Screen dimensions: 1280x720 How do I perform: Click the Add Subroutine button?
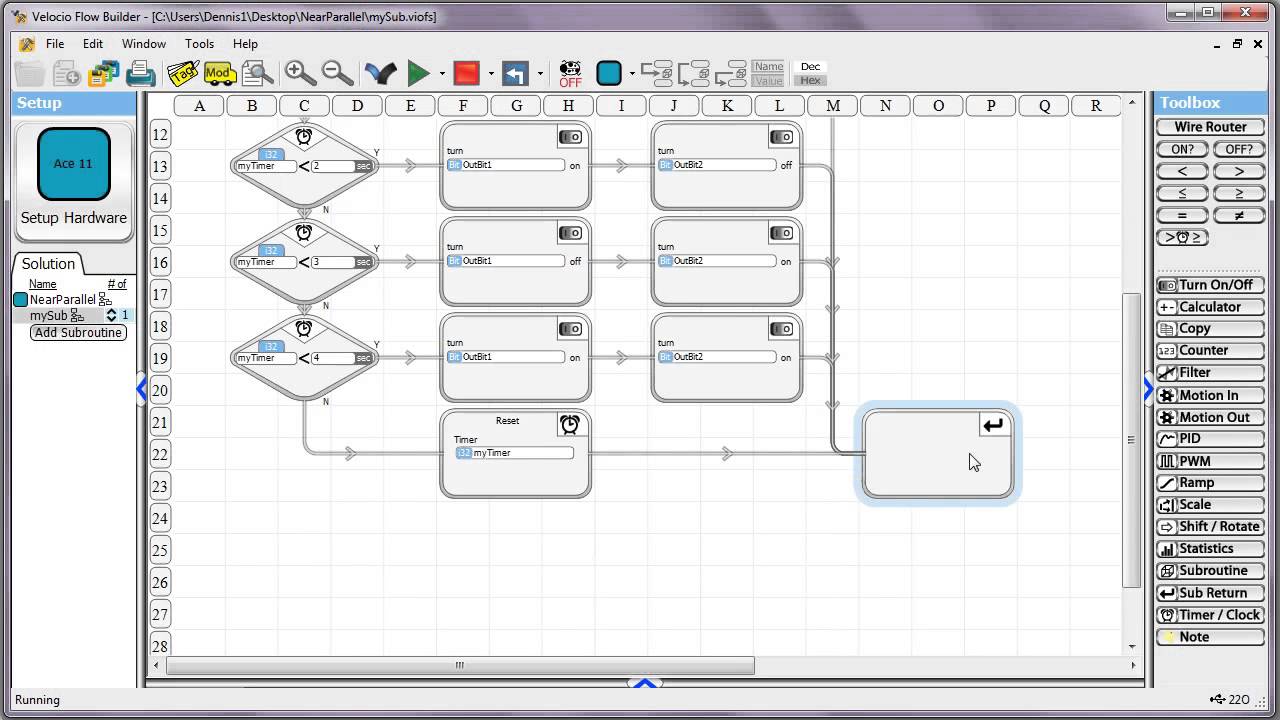(x=79, y=333)
